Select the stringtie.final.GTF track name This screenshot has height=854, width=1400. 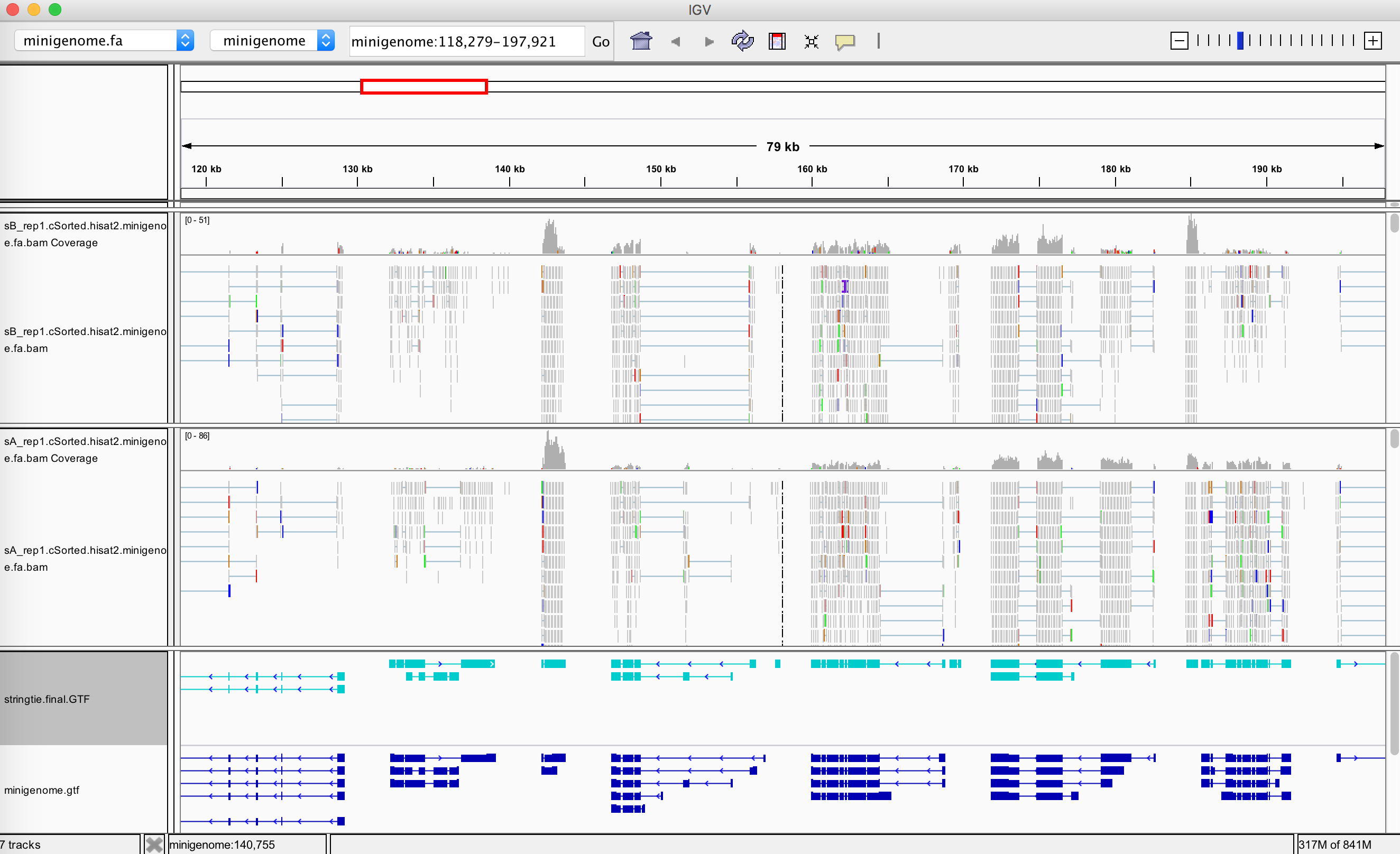[x=47, y=699]
